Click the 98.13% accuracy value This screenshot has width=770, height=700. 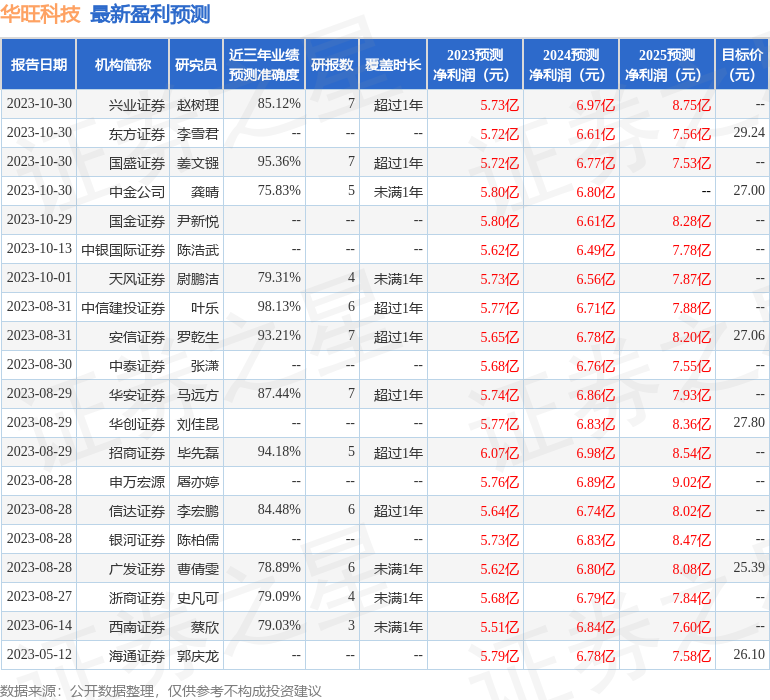(279, 307)
